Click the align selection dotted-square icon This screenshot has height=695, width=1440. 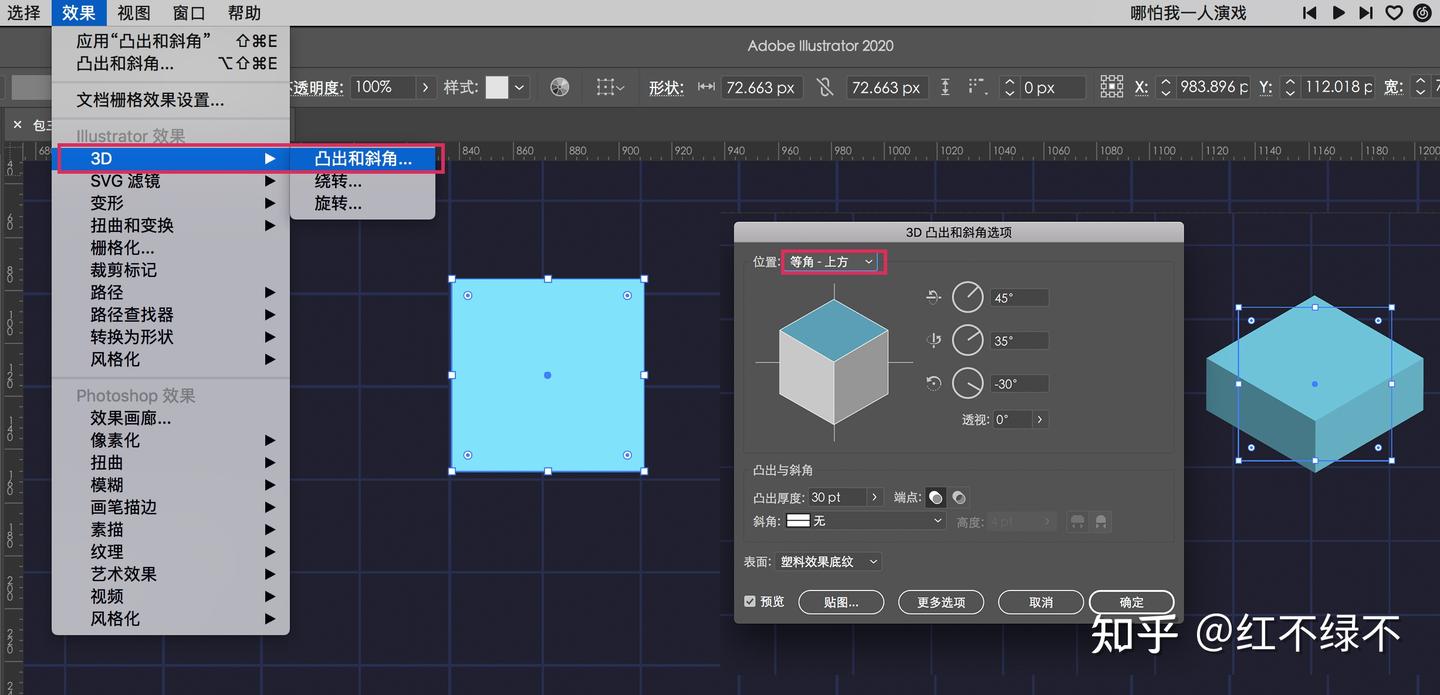click(605, 87)
